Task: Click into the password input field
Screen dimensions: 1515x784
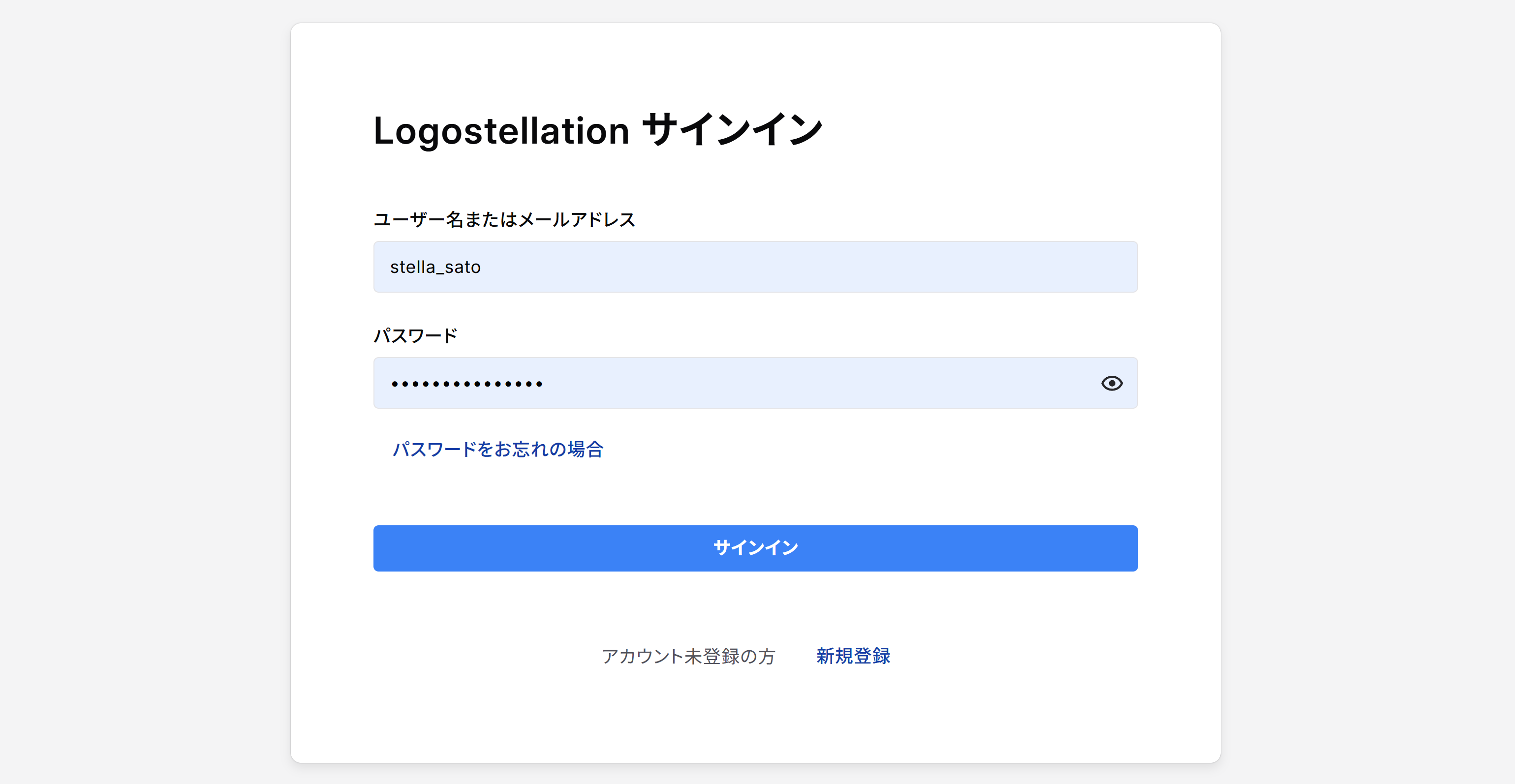Action: (x=706, y=383)
